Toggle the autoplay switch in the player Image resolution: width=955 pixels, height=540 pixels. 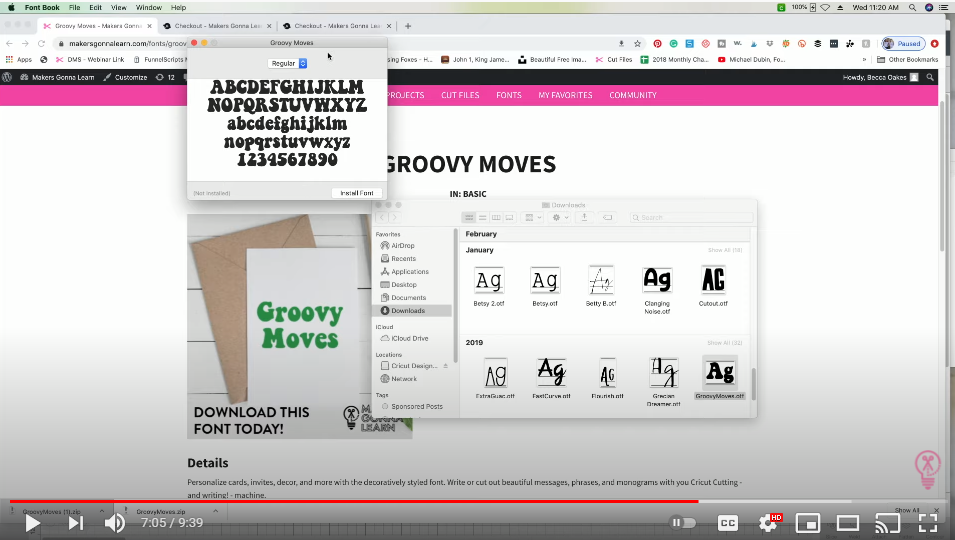(683, 522)
